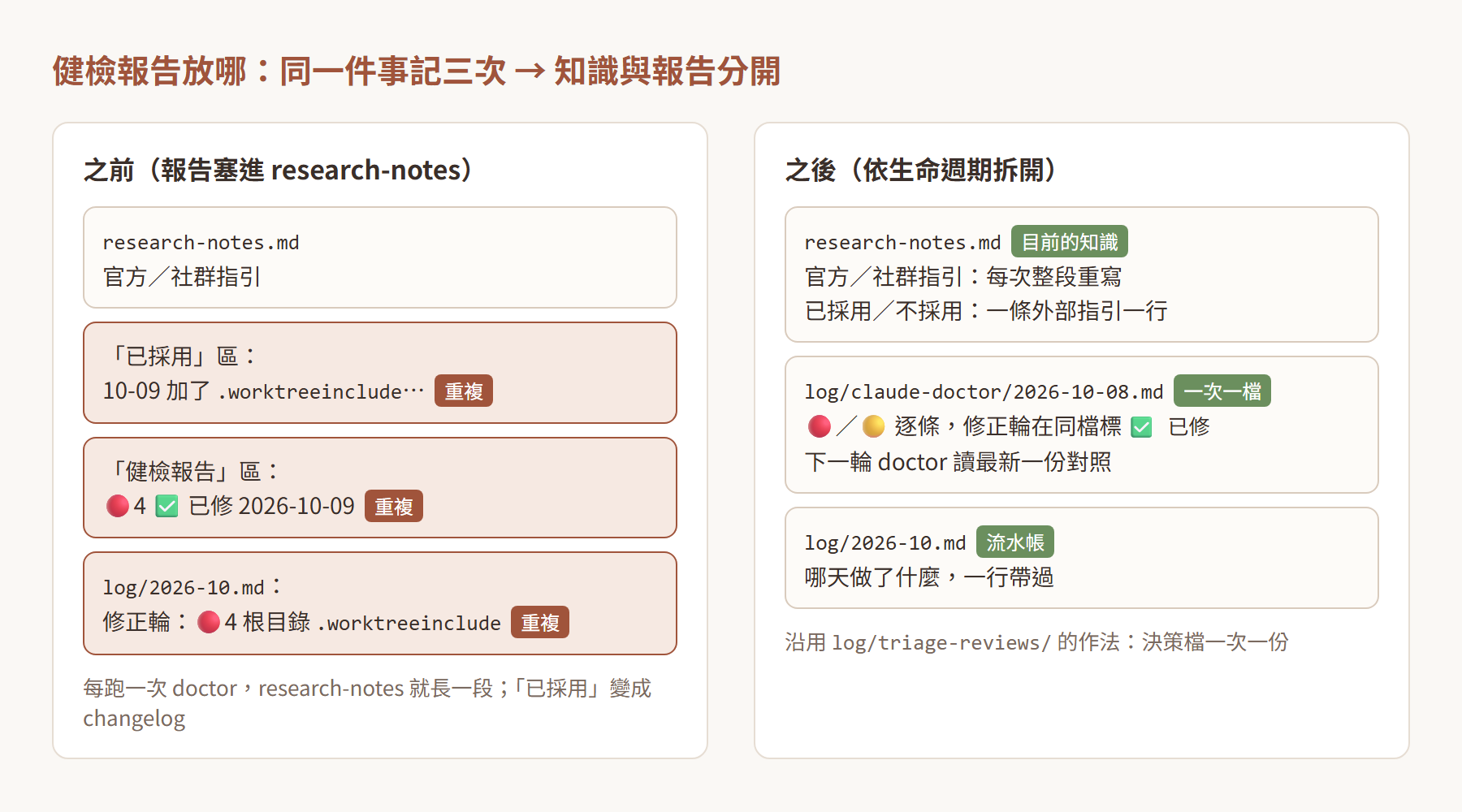Viewport: 1462px width, 812px height.
Task: Click the green '流水帳' badge
Action: tap(1015, 542)
